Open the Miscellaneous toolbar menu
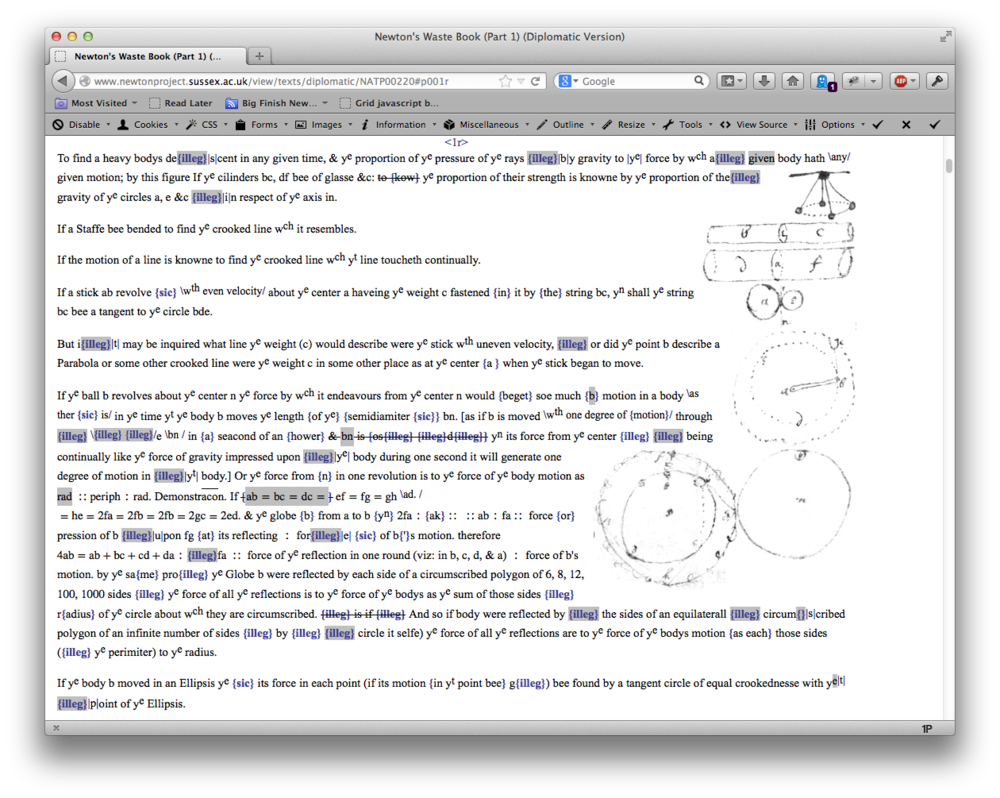This screenshot has height=798, width=1000. [x=487, y=125]
